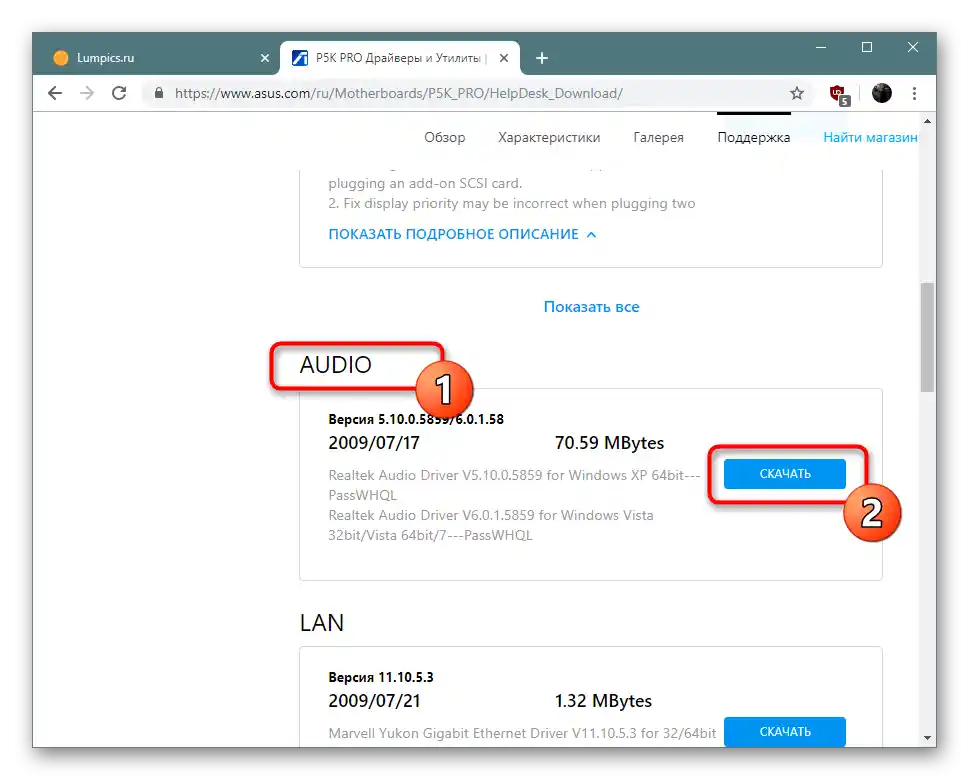Select the 2009/07/21 date text
Screen dimensions: 969x780
(374, 701)
